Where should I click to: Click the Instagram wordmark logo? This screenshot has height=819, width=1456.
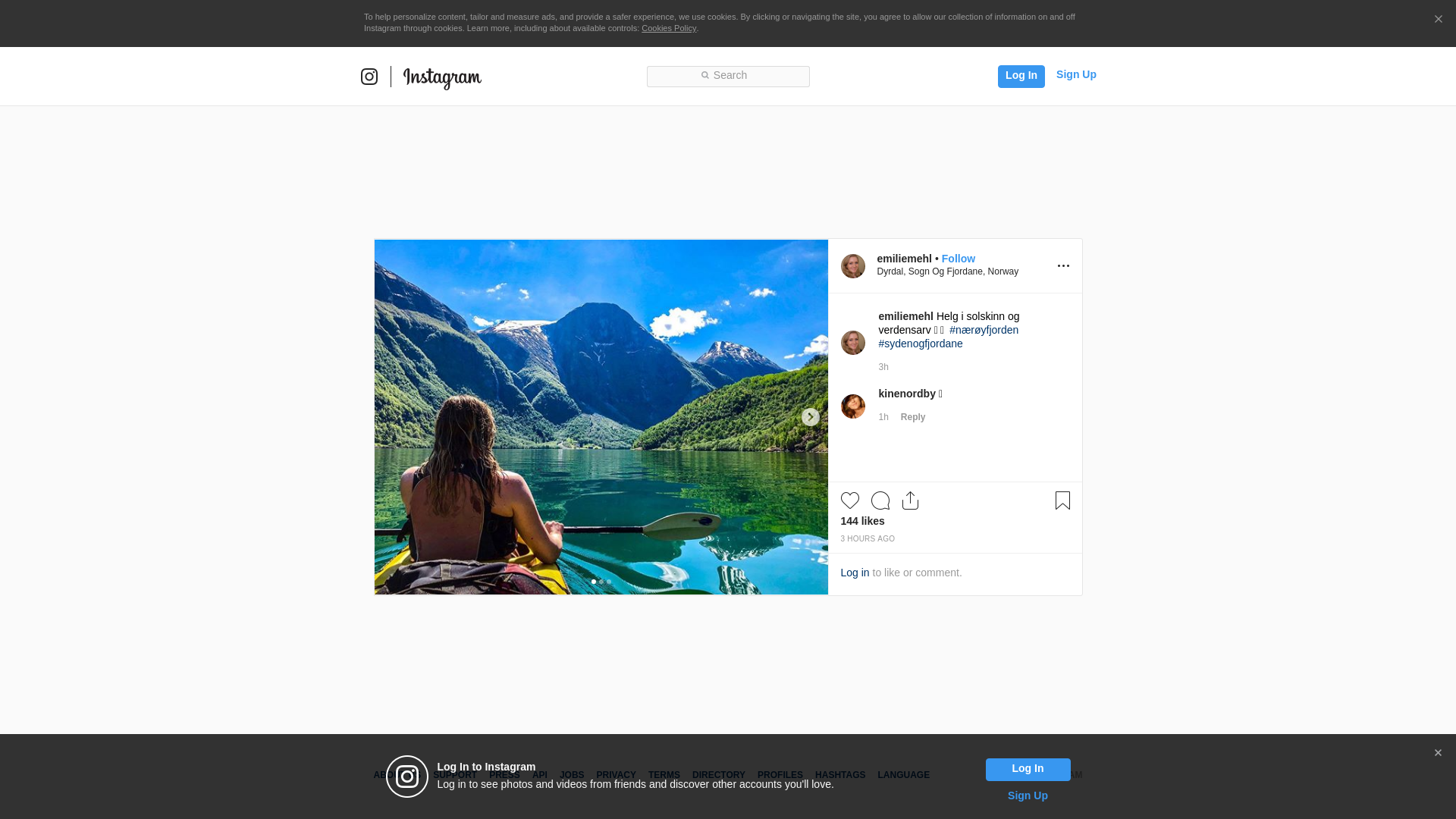(x=442, y=77)
